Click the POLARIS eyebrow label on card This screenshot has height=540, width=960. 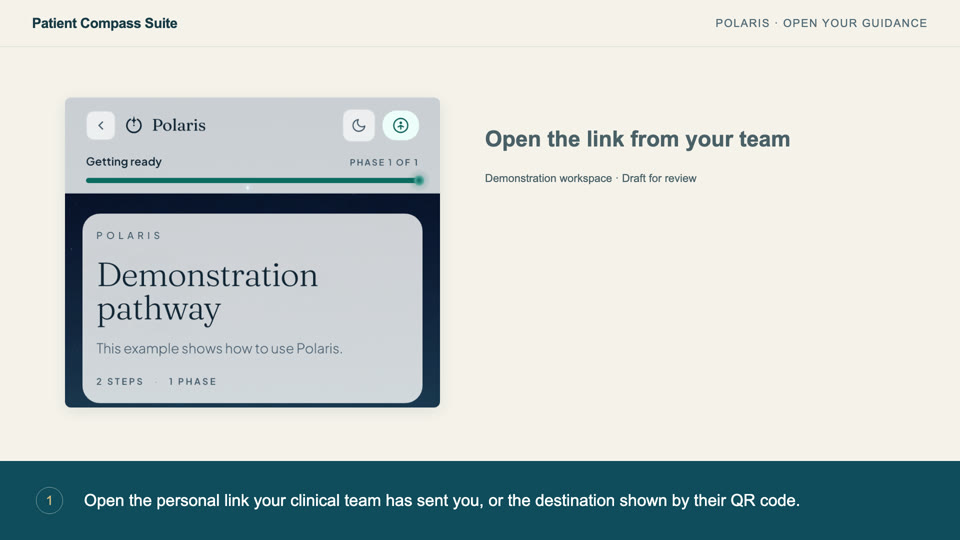point(129,236)
